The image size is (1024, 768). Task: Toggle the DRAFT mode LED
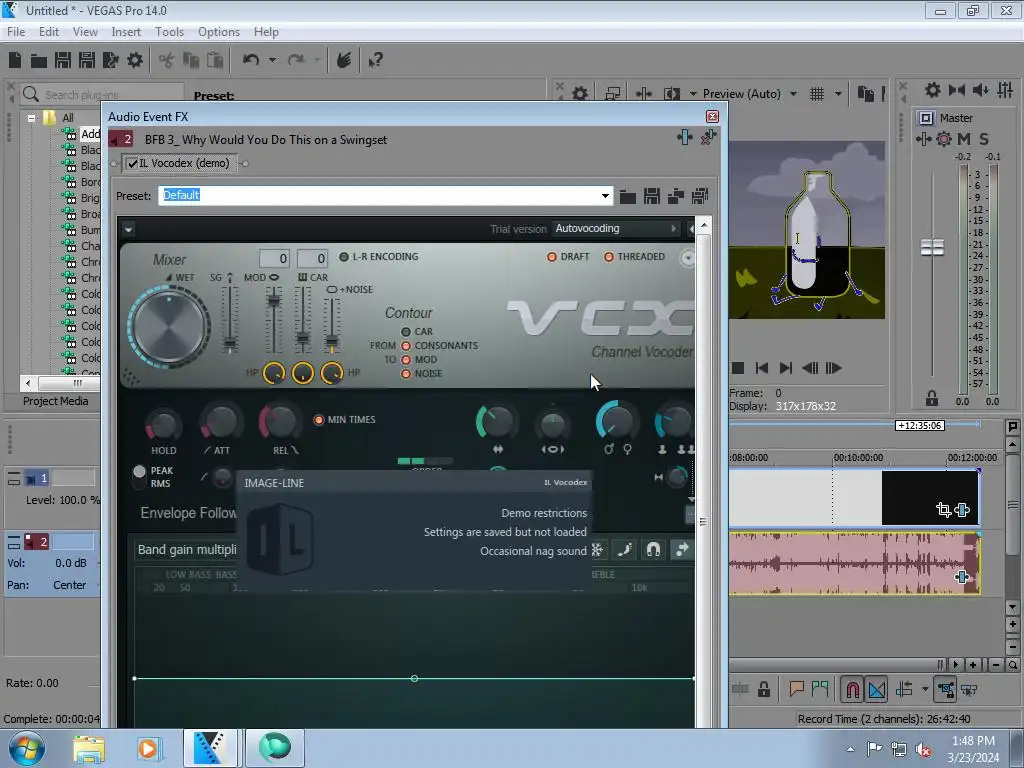click(552, 257)
